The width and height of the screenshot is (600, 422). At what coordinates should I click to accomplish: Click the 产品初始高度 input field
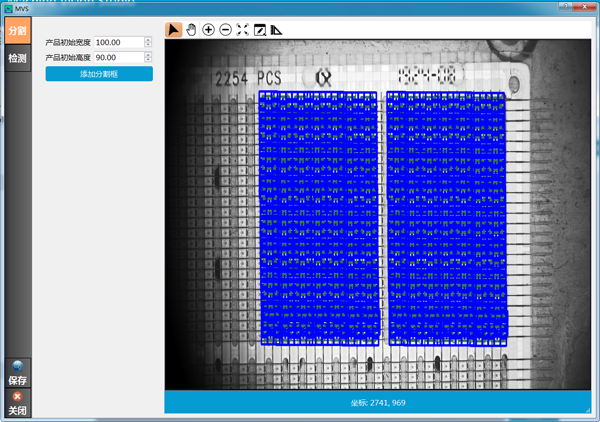[118, 58]
